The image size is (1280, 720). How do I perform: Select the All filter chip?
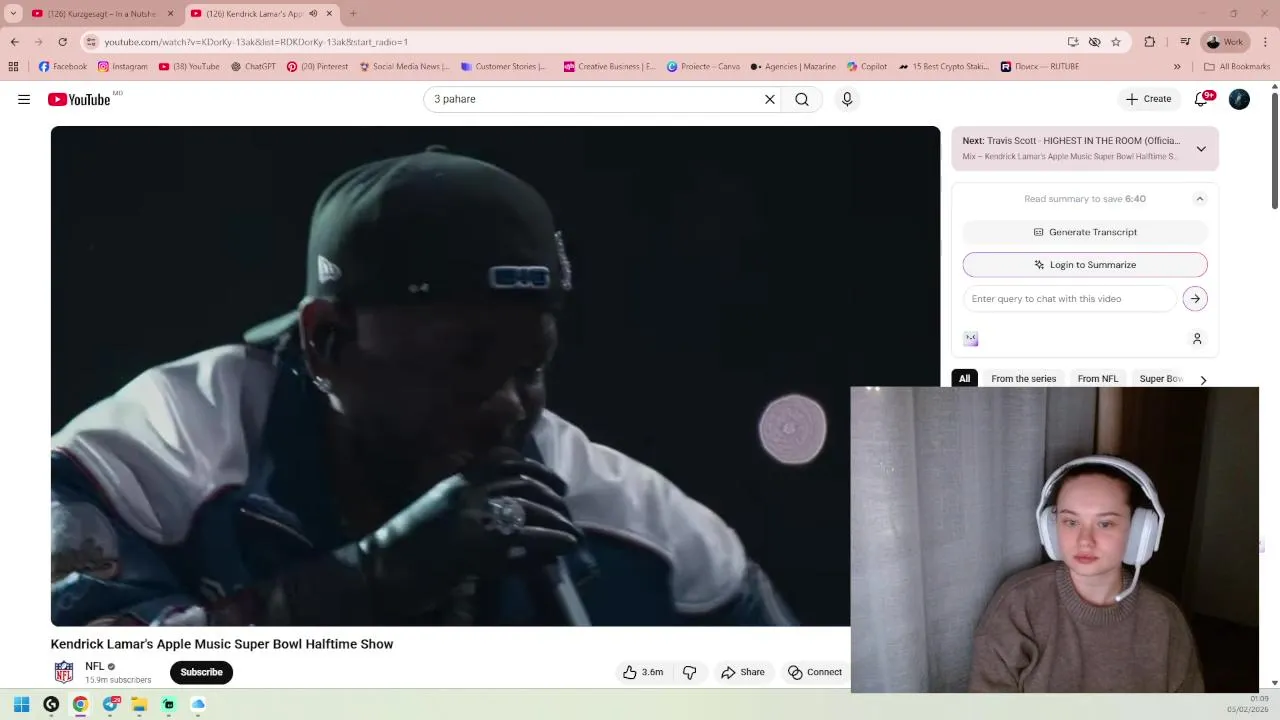965,379
